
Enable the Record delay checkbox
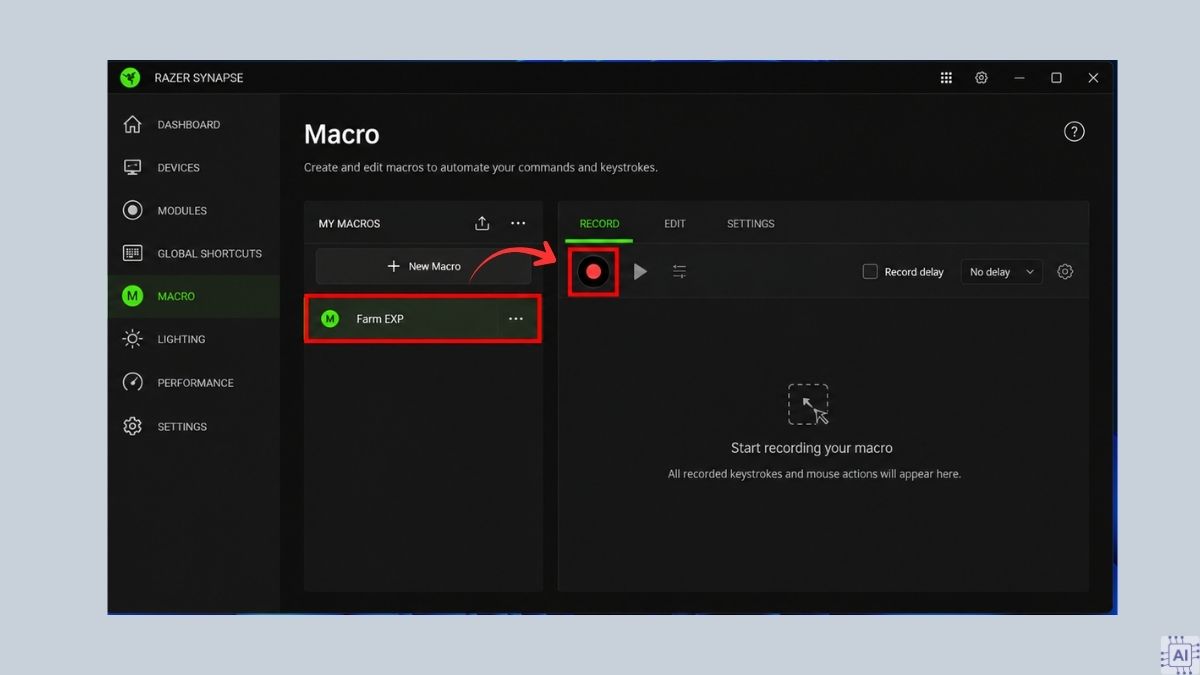[870, 271]
